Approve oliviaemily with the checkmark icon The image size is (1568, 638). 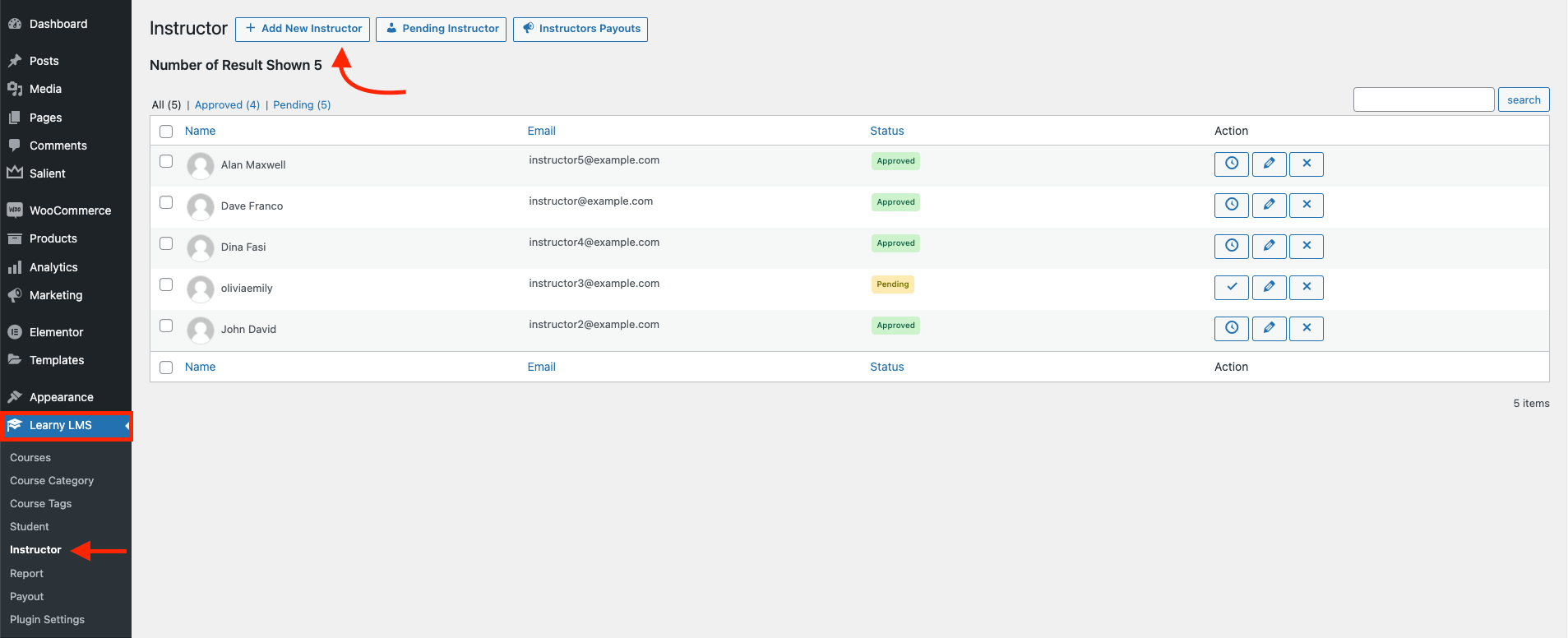pyautogui.click(x=1231, y=287)
